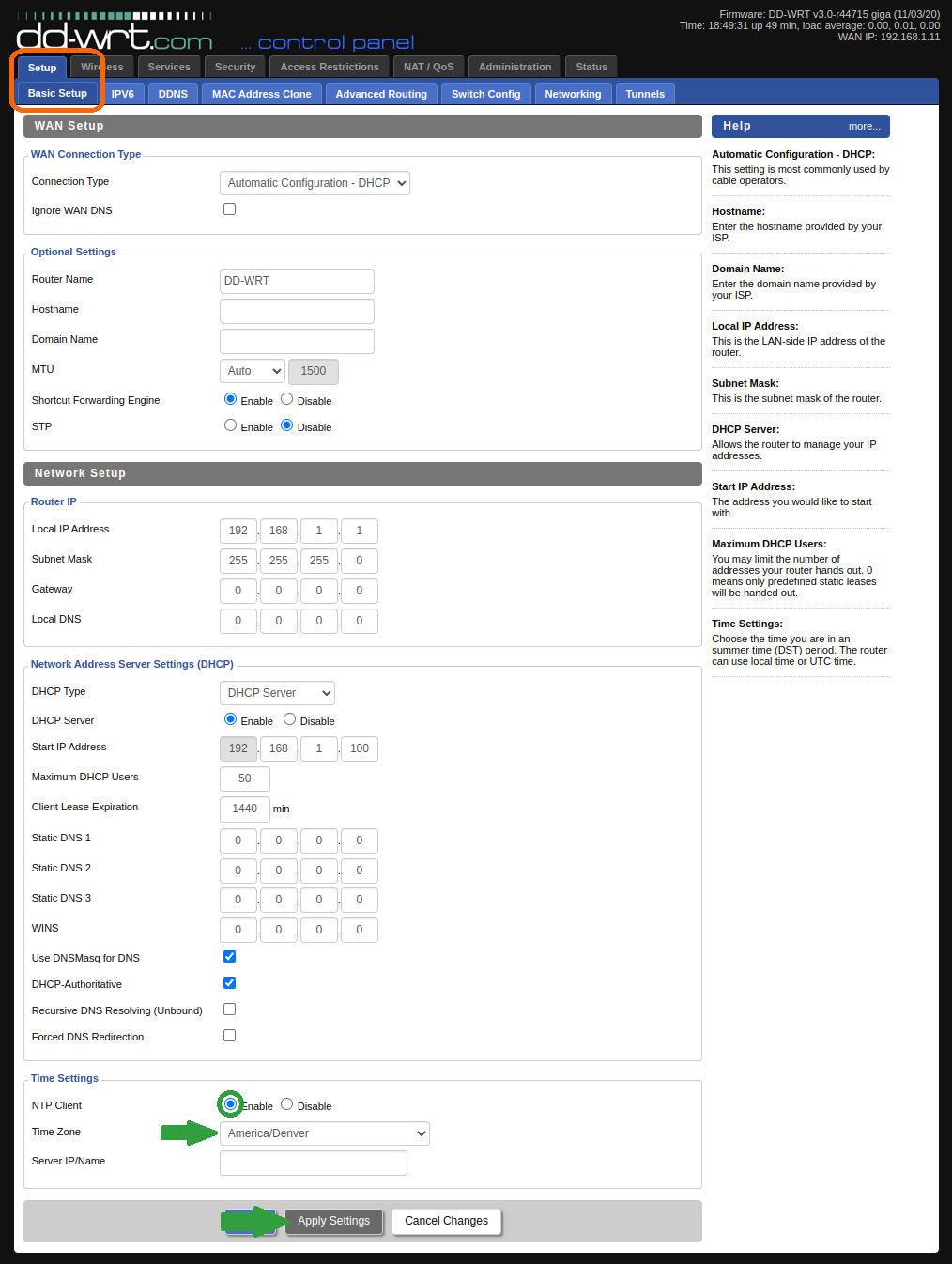Expand the WAN Connection Type dropdown

point(315,183)
